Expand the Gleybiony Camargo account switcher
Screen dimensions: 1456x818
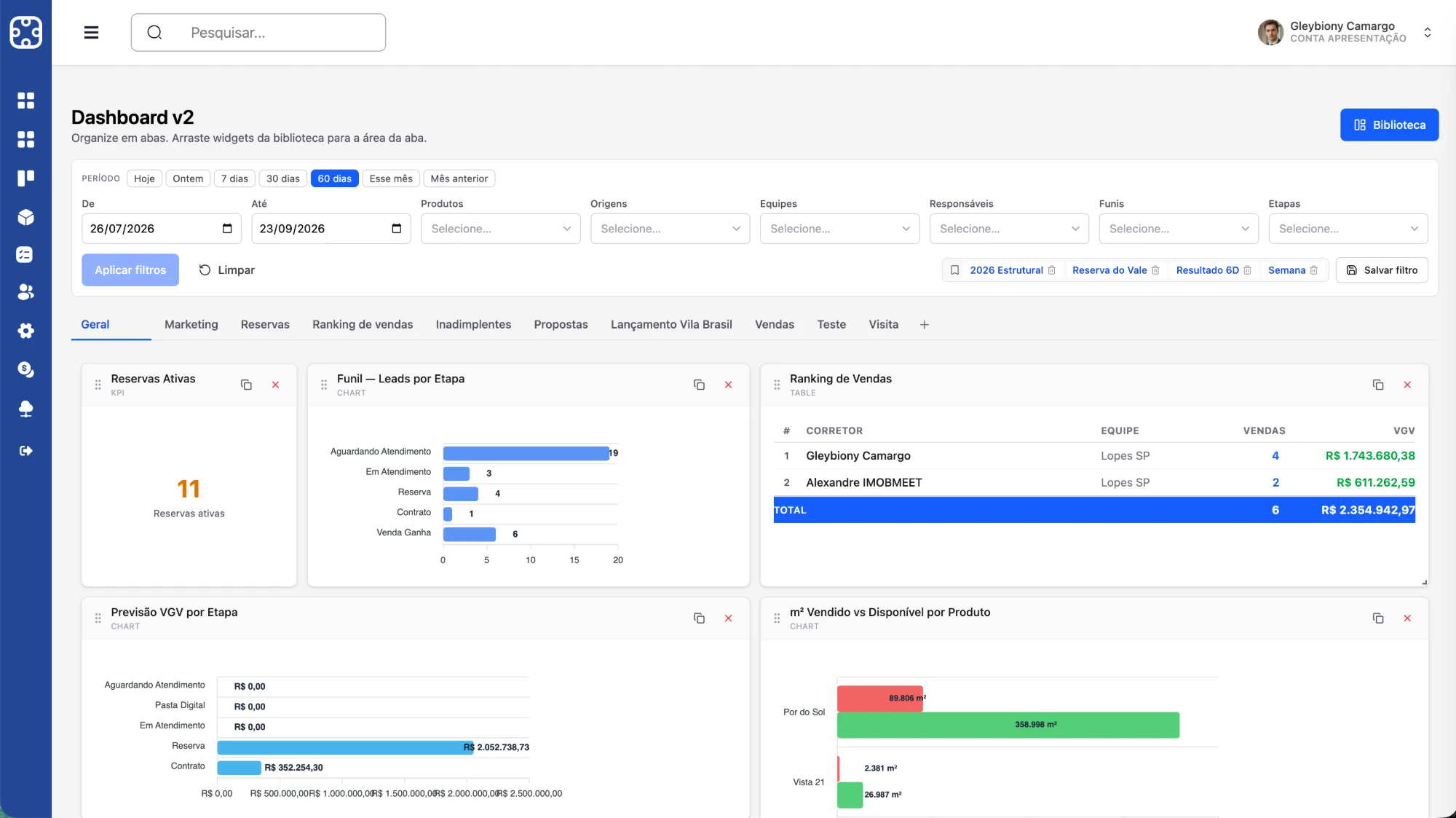(x=1428, y=33)
